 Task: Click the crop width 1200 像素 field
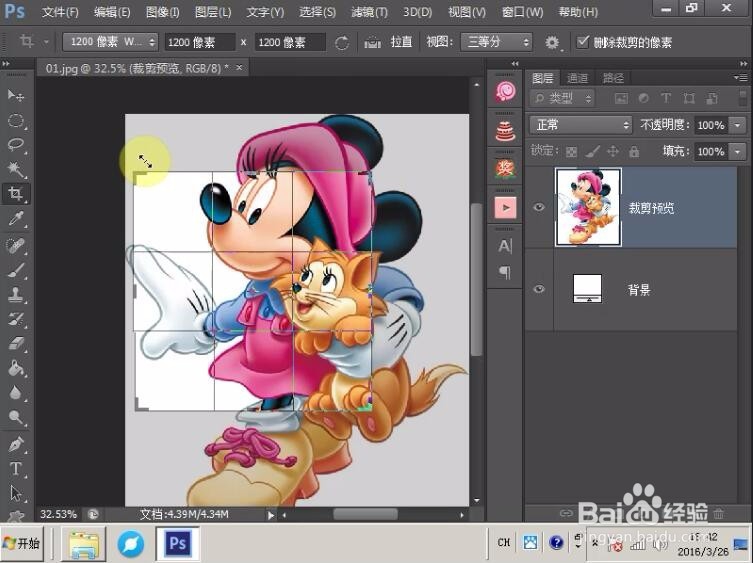(200, 42)
